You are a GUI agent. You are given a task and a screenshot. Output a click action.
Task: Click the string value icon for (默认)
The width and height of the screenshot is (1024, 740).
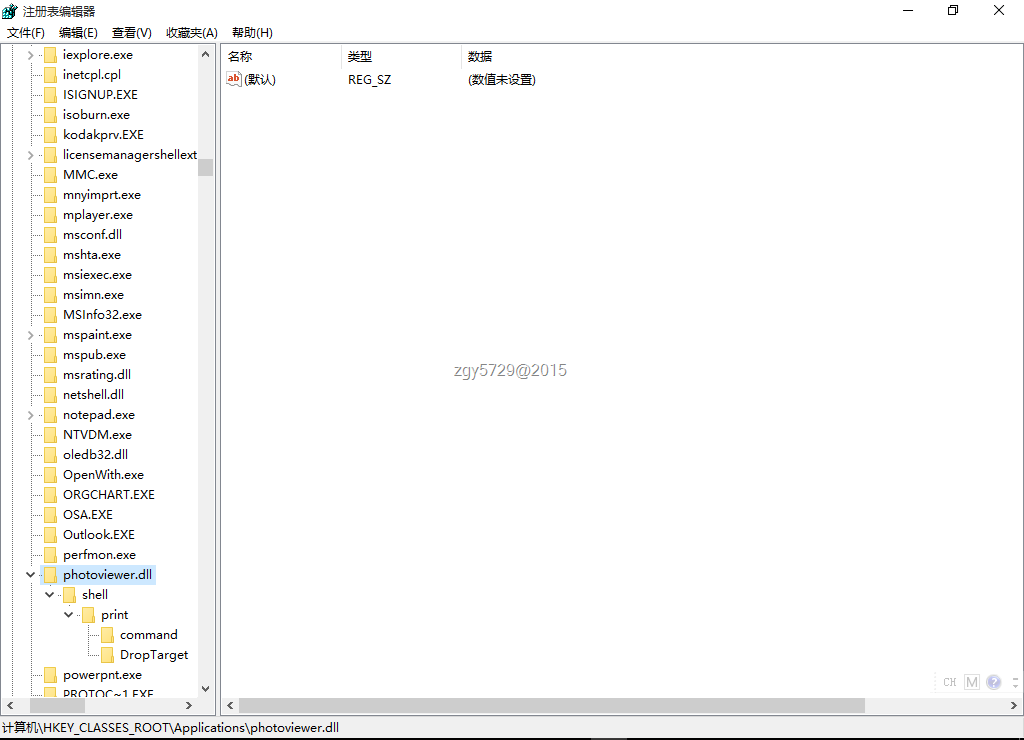[x=234, y=79]
